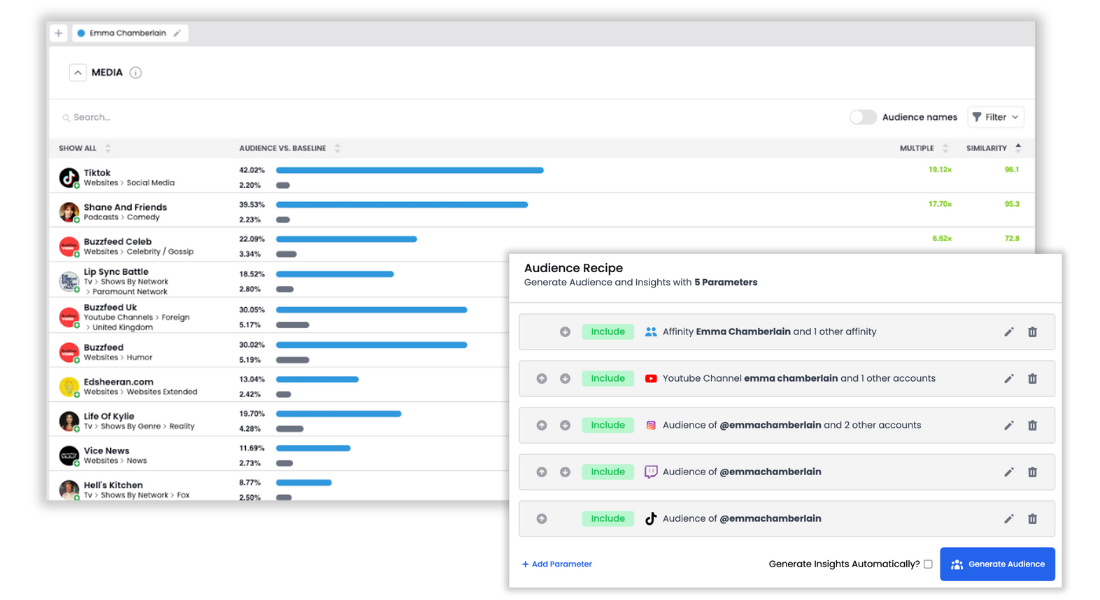Click the Hell's Kitchen avatar
The image size is (1100, 600).
point(69,490)
